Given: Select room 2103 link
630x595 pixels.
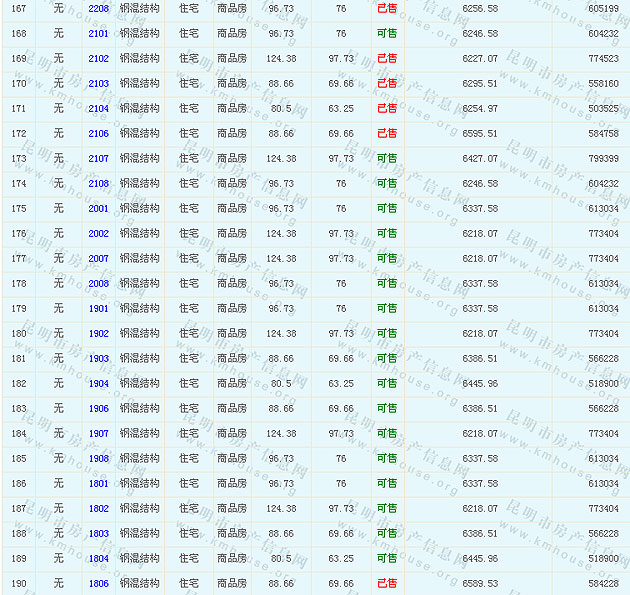Looking at the screenshot, I should (98, 83).
